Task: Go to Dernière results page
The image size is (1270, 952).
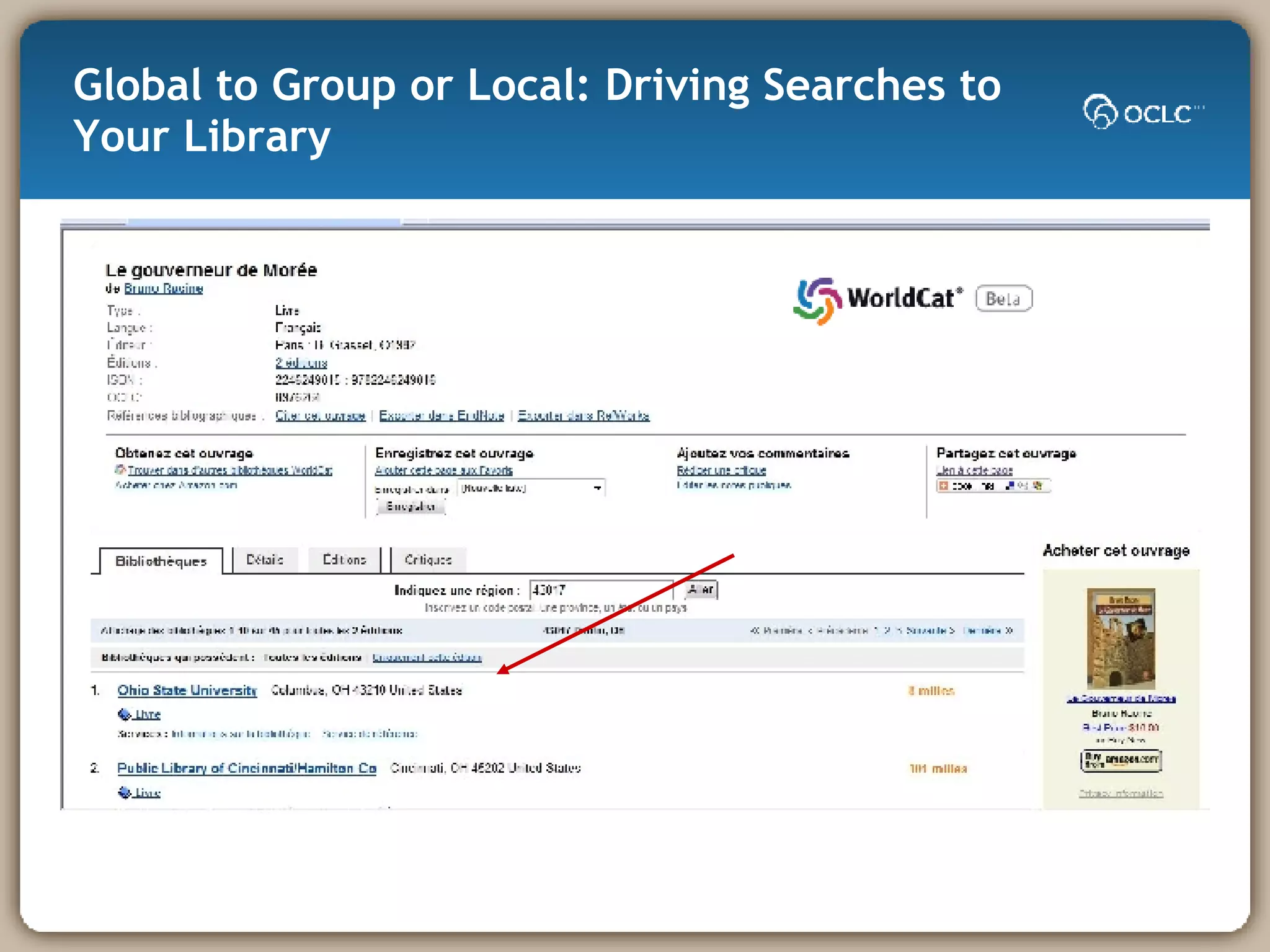Action: (988, 630)
